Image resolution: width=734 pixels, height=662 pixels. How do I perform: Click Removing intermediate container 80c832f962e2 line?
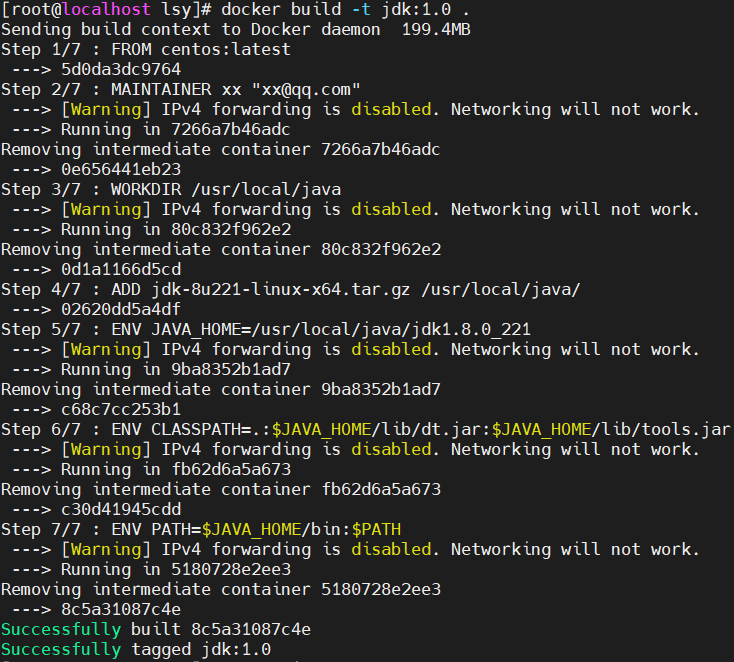(221, 250)
